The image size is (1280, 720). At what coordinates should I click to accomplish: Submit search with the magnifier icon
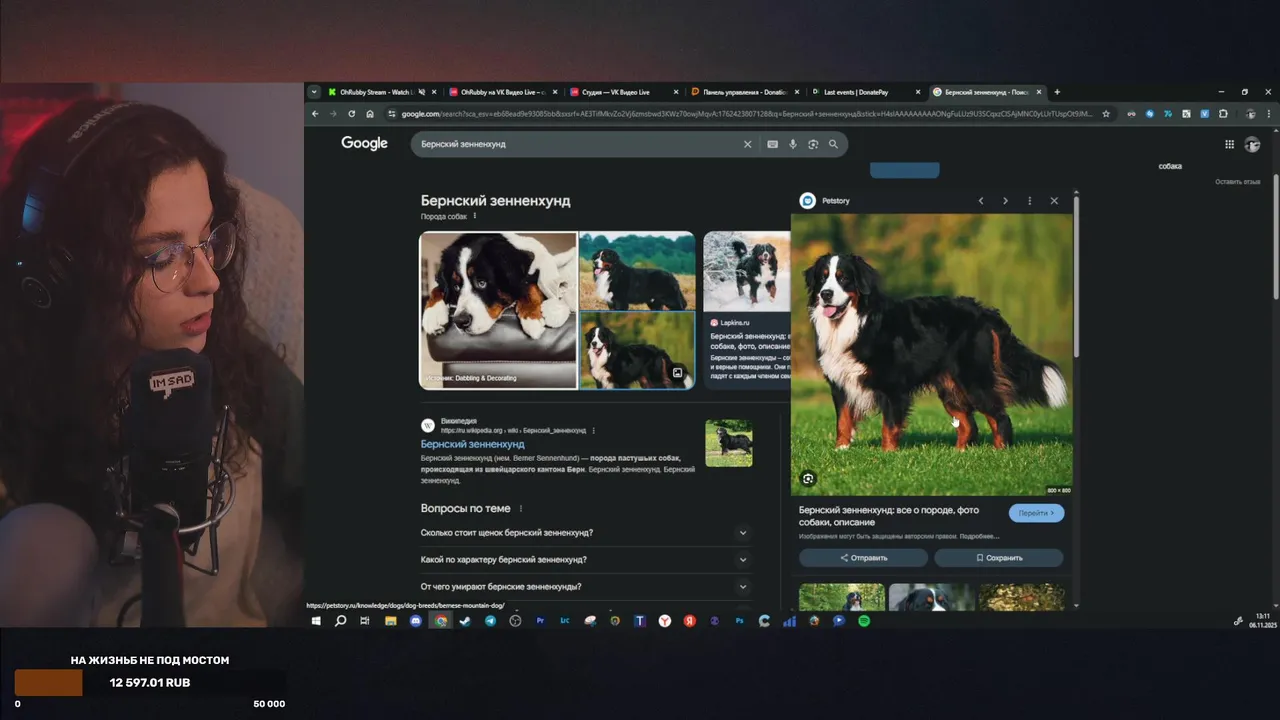click(x=833, y=144)
